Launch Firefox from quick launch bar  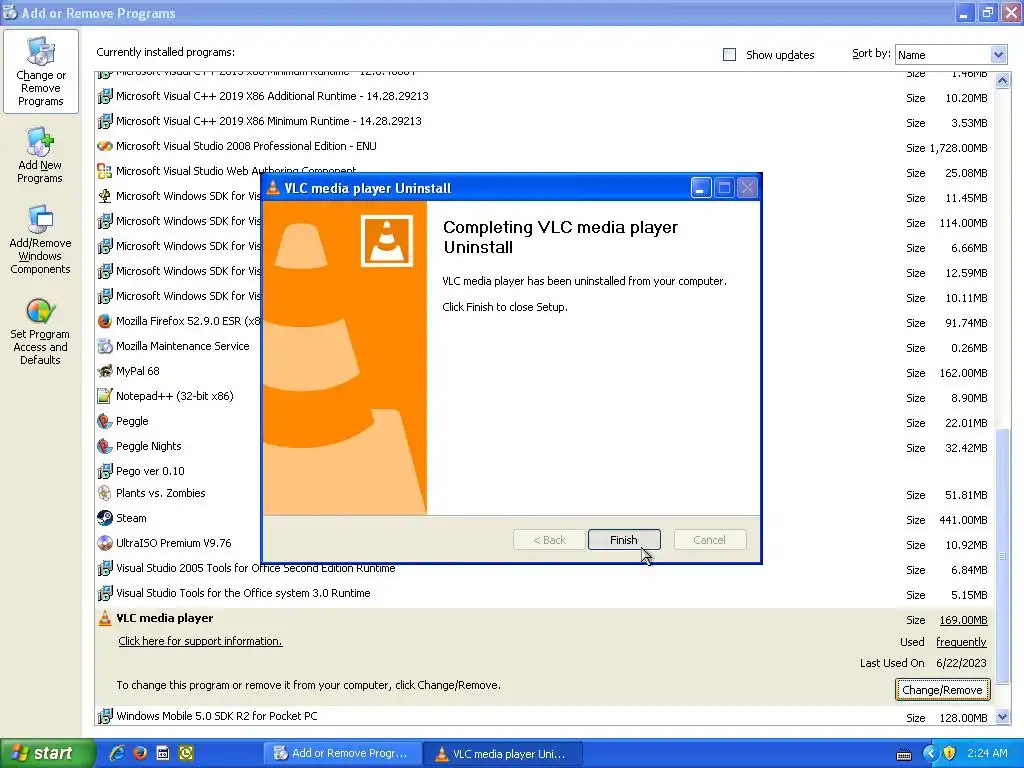point(140,753)
